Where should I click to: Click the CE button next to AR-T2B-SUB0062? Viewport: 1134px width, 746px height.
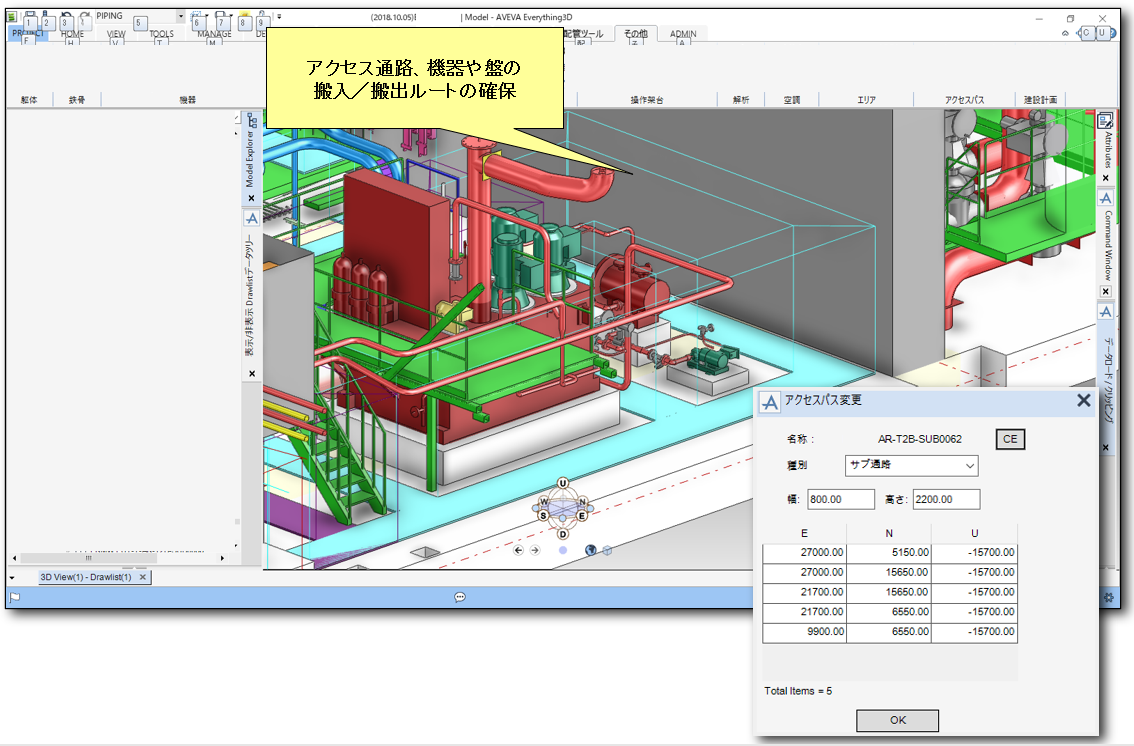(1009, 438)
